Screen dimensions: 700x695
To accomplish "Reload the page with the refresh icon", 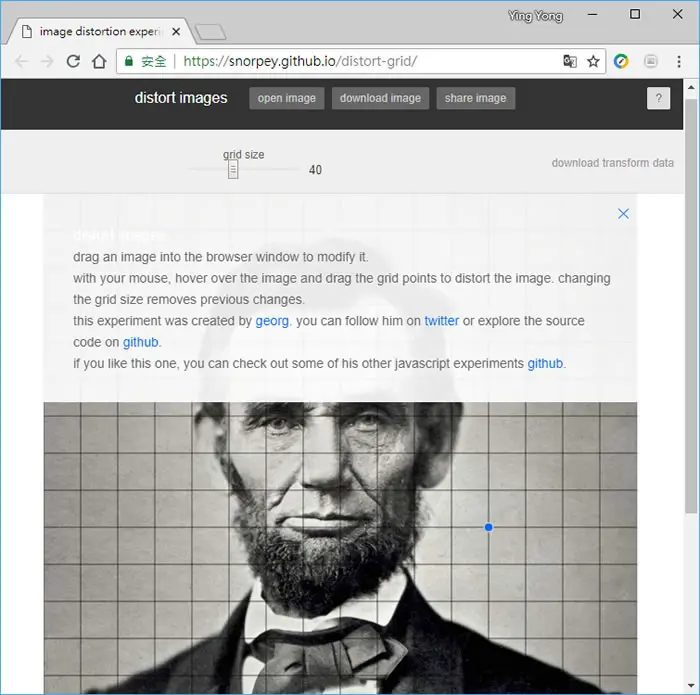I will click(x=73, y=61).
